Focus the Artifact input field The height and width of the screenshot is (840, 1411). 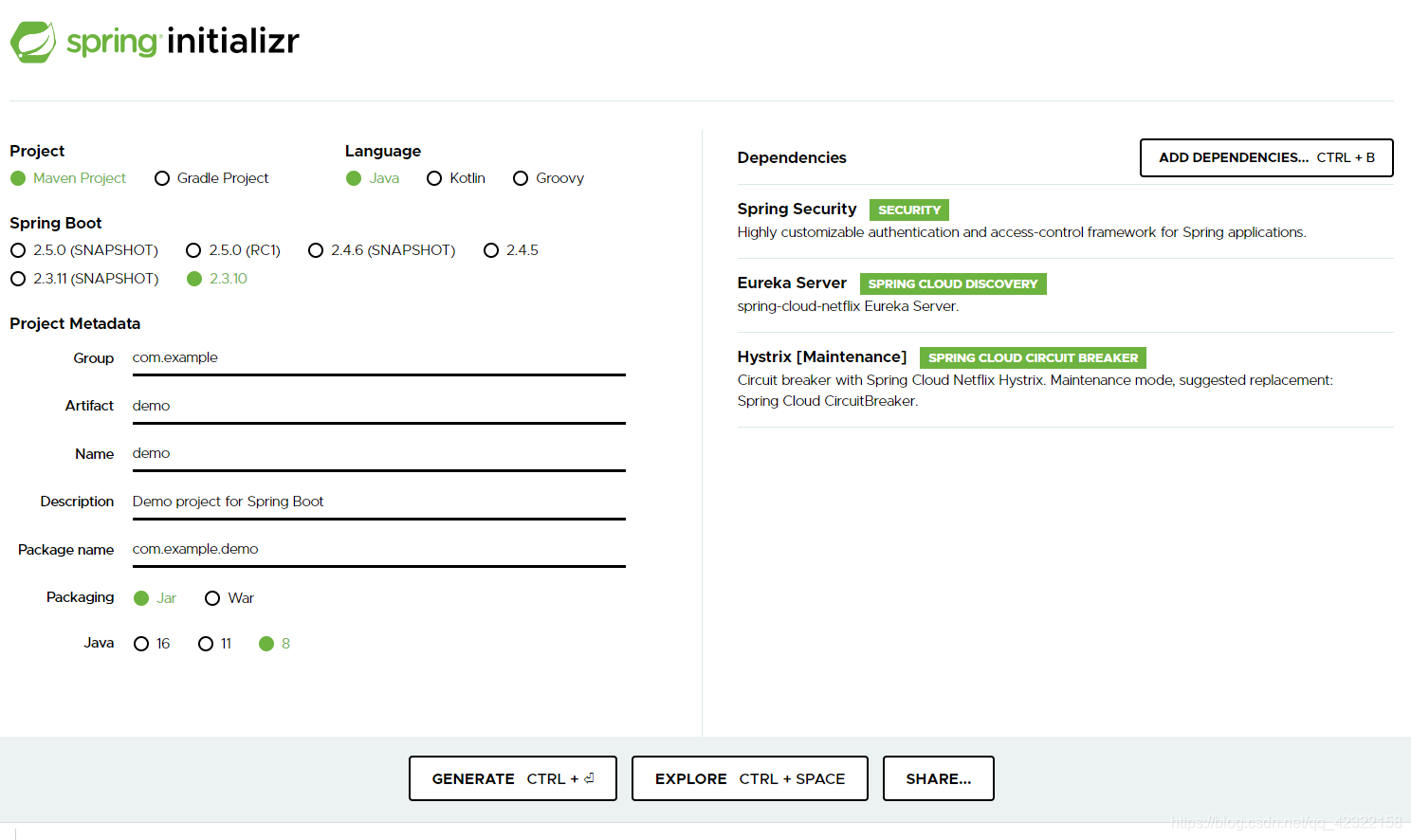click(x=379, y=406)
